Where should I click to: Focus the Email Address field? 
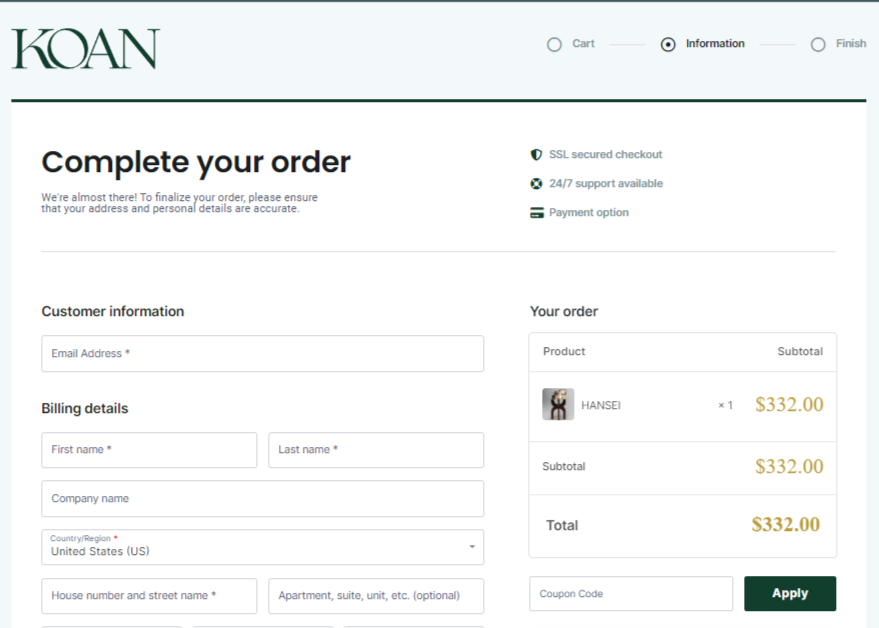[x=262, y=354]
